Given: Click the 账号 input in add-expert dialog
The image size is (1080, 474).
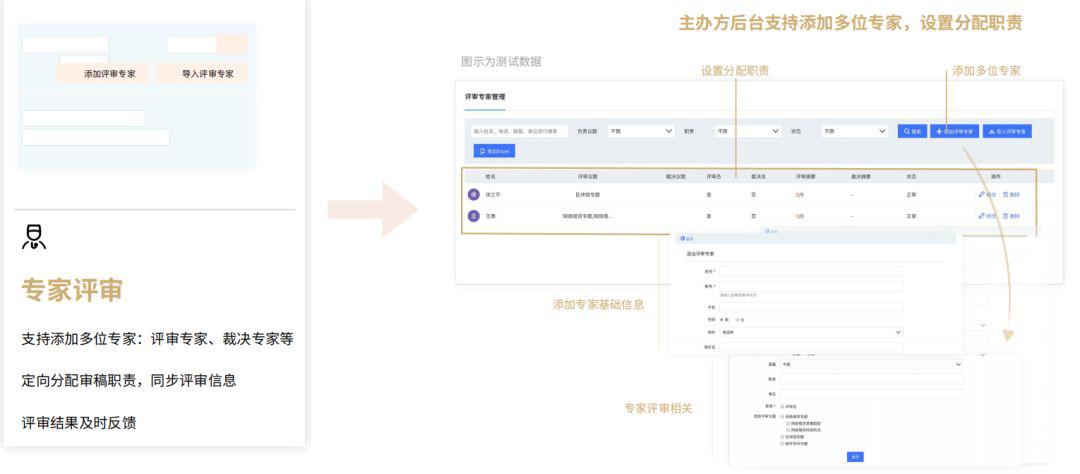Looking at the screenshot, I should [x=811, y=286].
